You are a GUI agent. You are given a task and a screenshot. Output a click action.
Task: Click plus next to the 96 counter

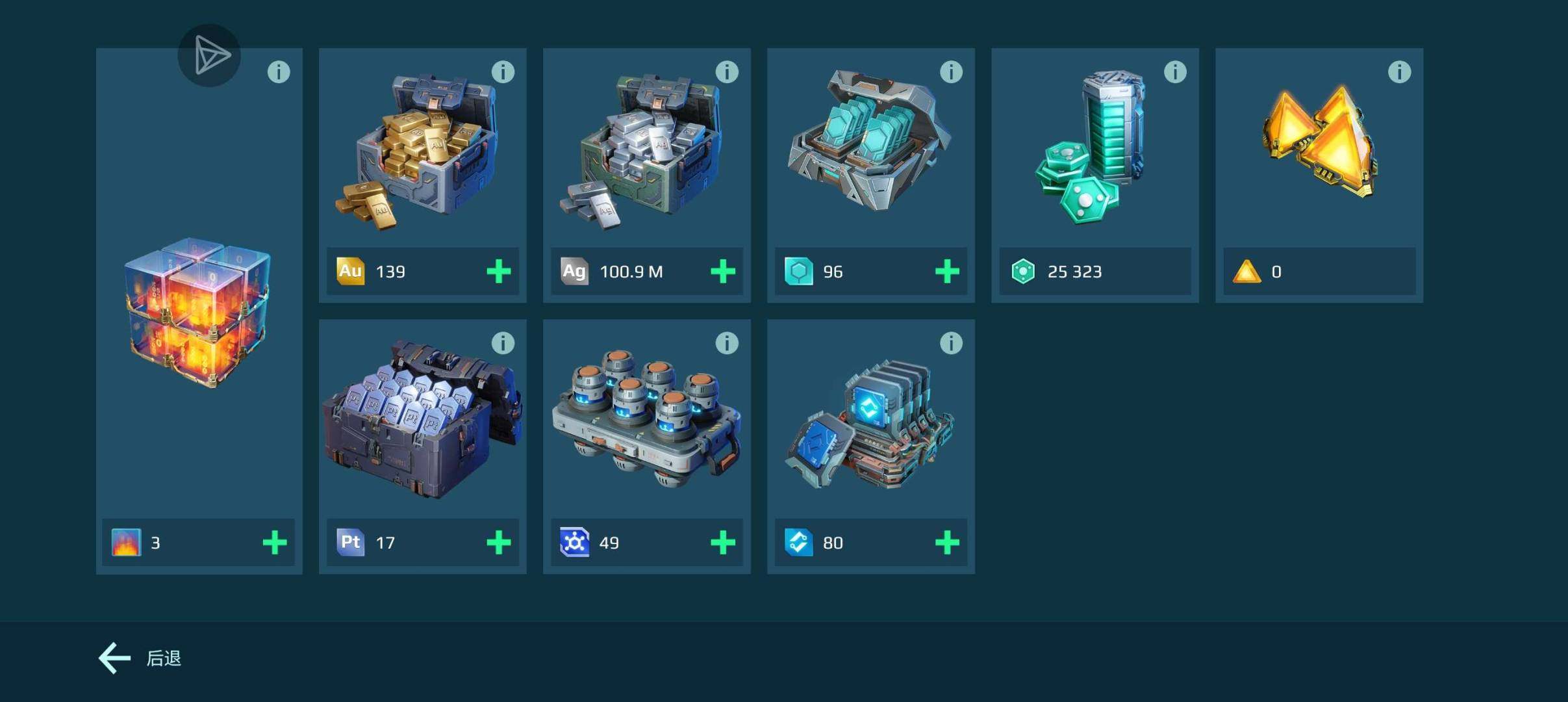pos(947,271)
